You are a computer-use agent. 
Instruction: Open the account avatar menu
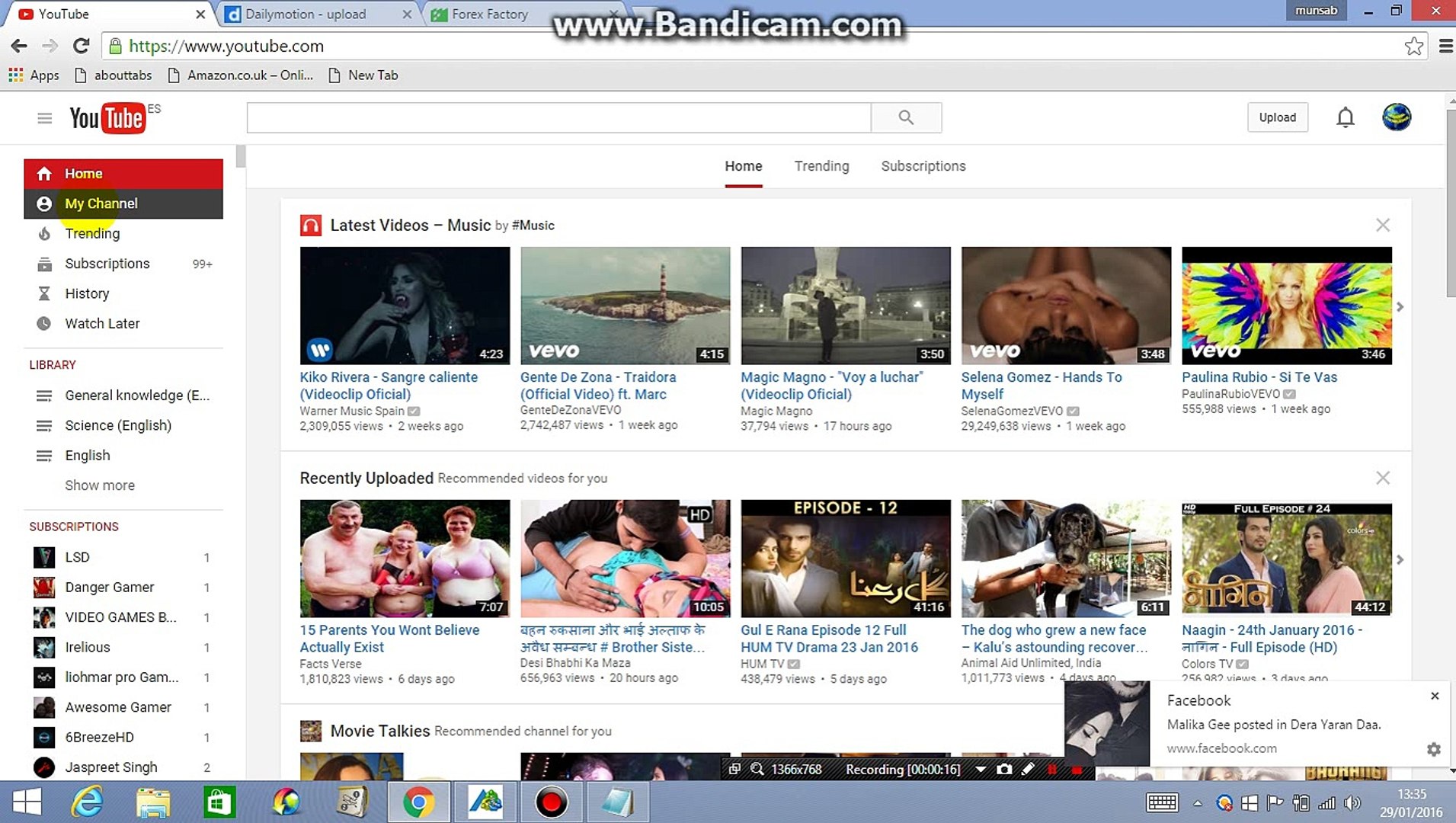coord(1397,117)
